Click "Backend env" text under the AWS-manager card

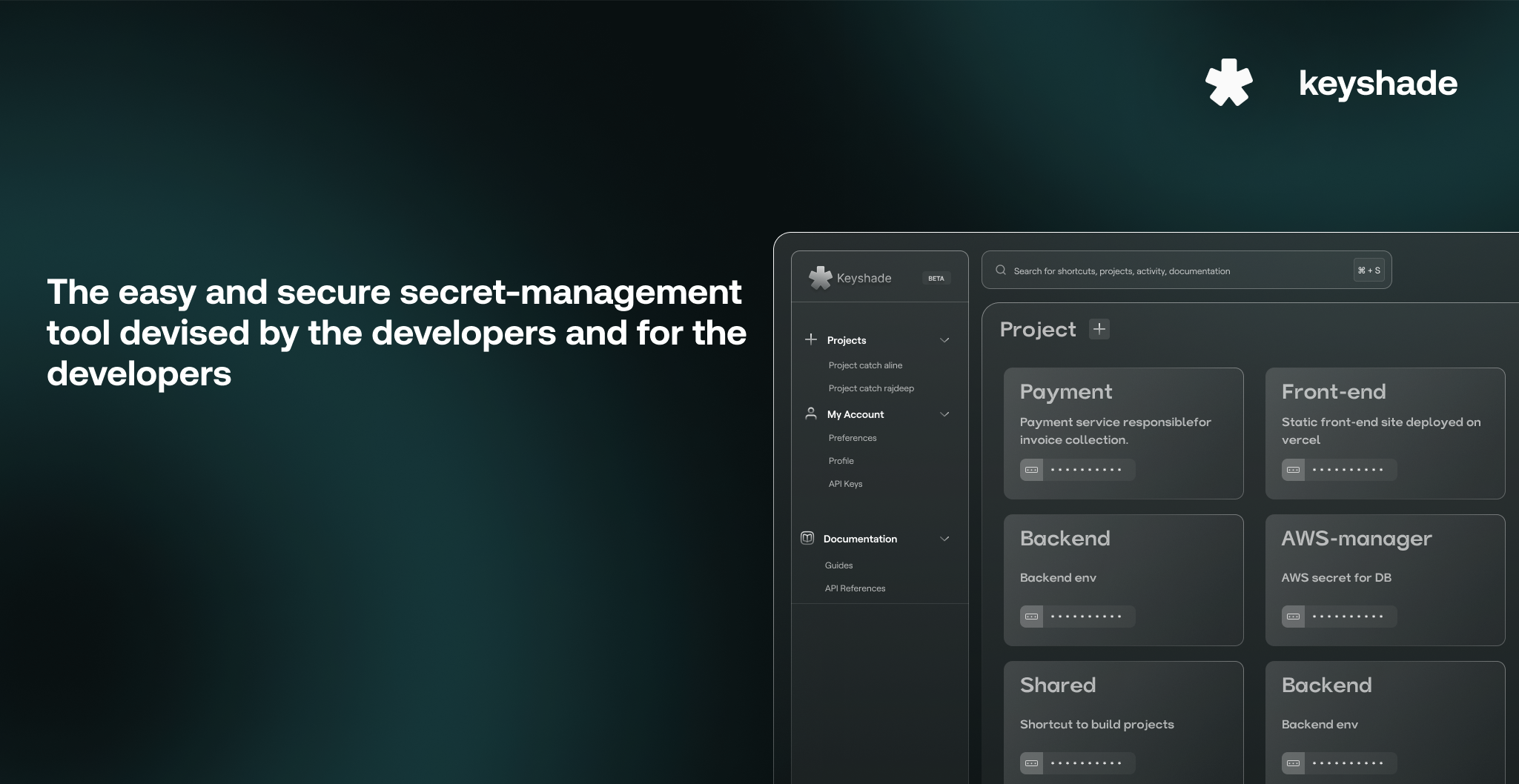(1320, 724)
